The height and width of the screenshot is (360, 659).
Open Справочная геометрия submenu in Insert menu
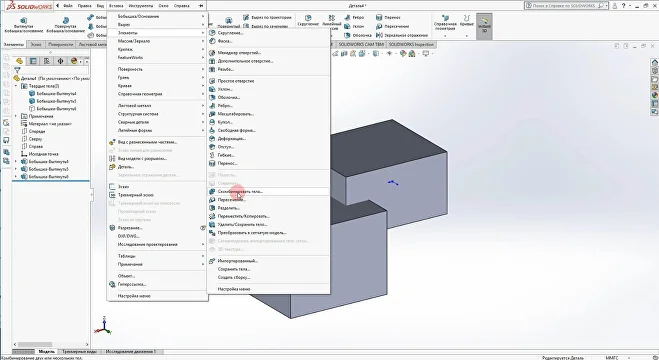pyautogui.click(x=157, y=94)
